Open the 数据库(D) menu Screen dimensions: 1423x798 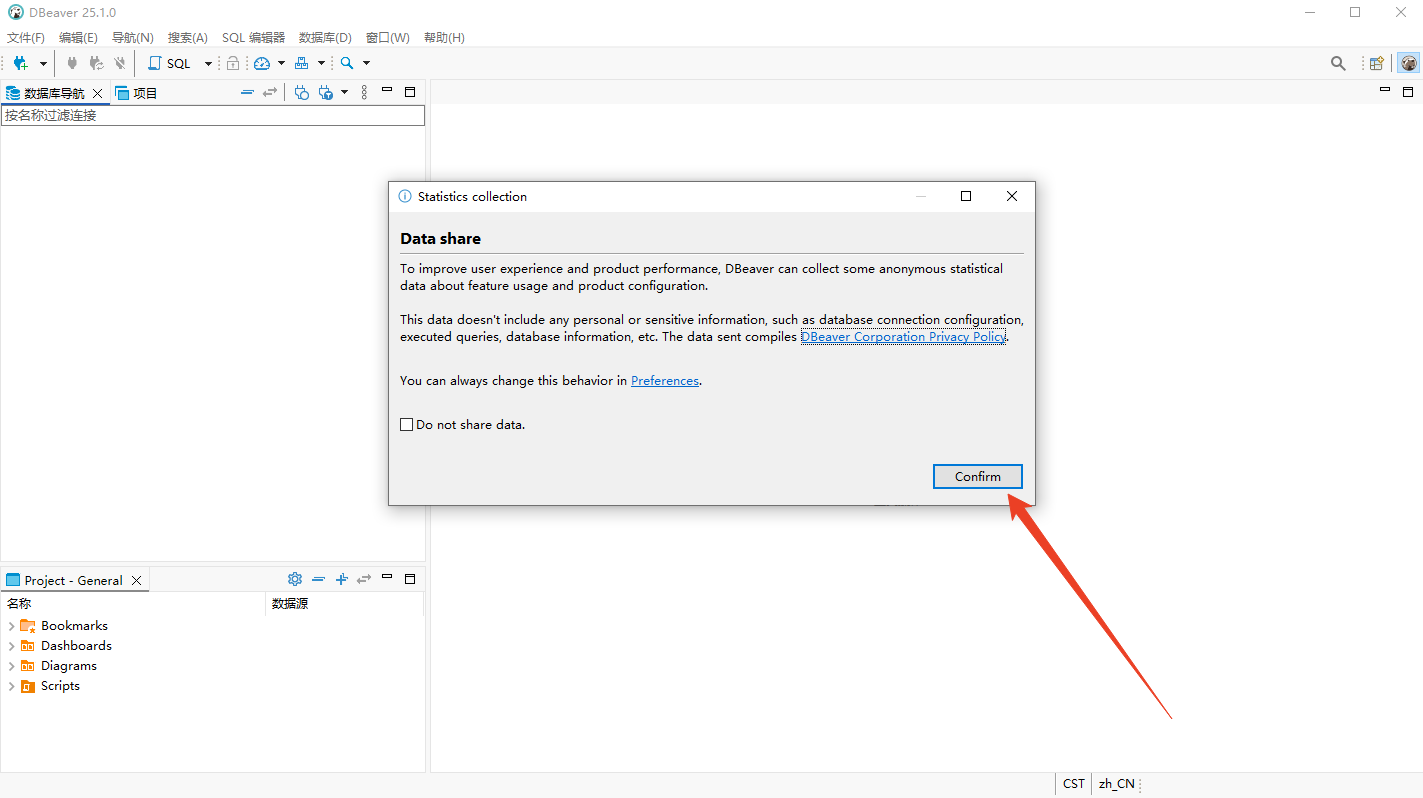(325, 38)
